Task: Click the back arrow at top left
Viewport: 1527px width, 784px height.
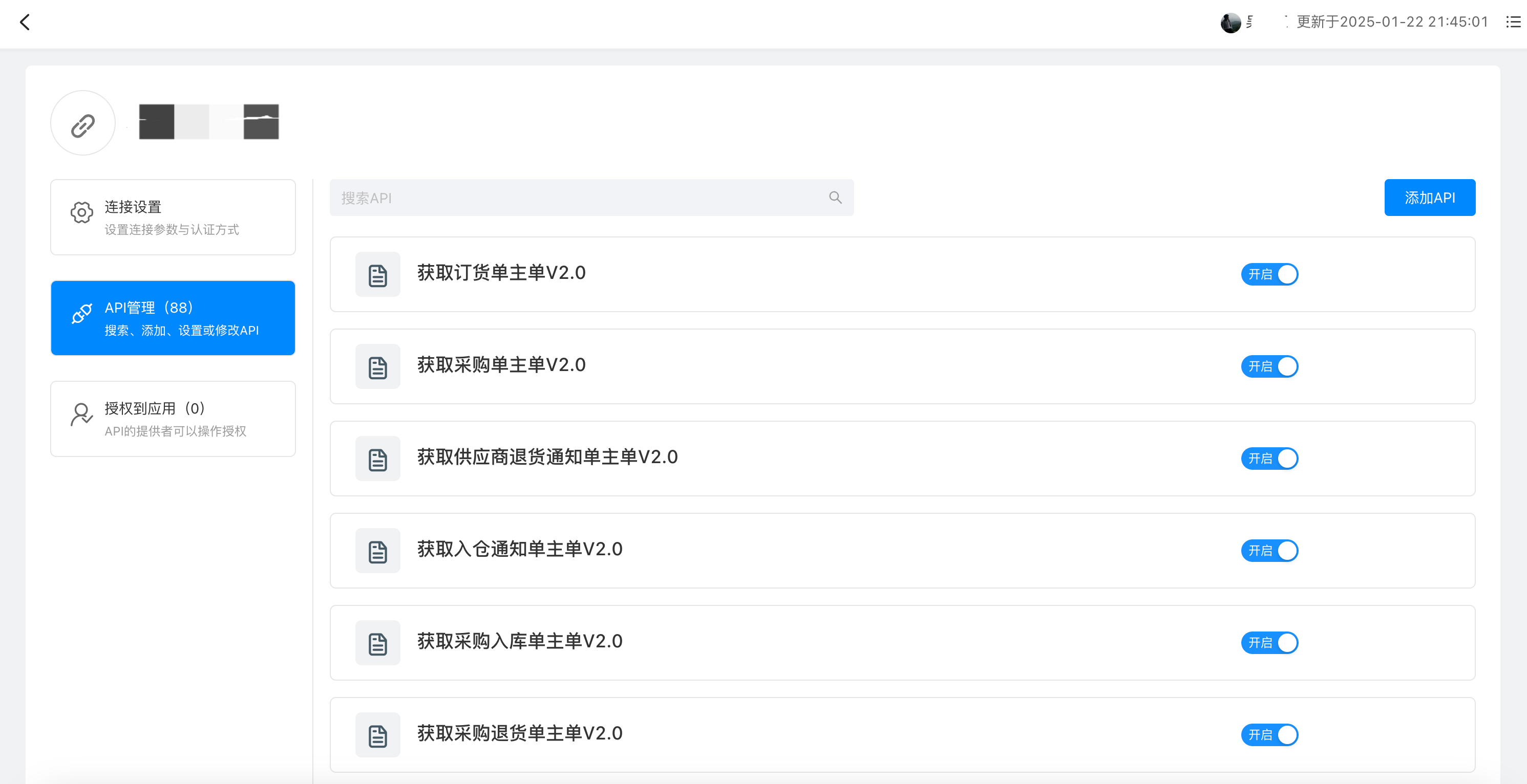Action: [x=24, y=22]
